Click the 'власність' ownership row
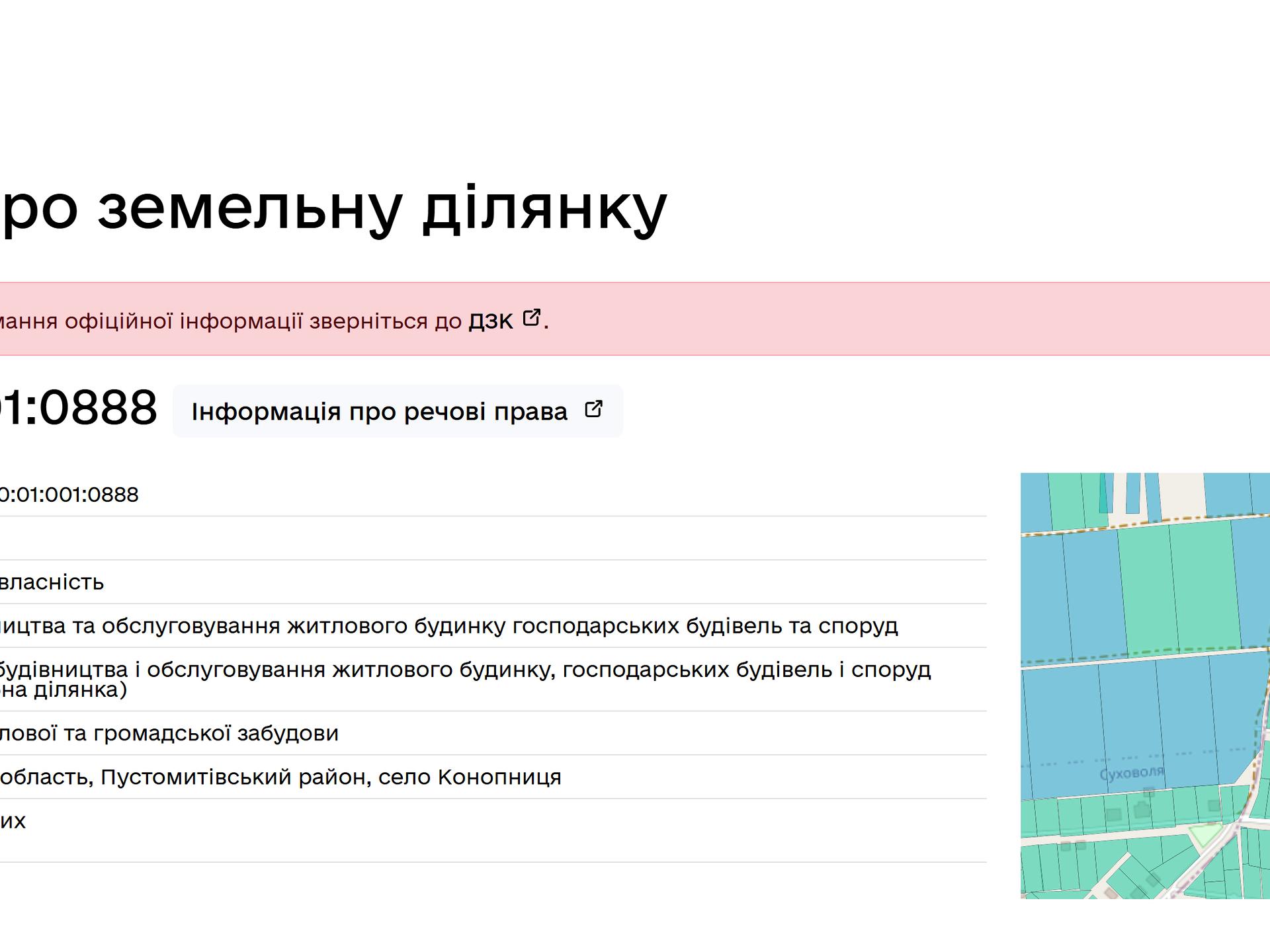 pyautogui.click(x=52, y=582)
